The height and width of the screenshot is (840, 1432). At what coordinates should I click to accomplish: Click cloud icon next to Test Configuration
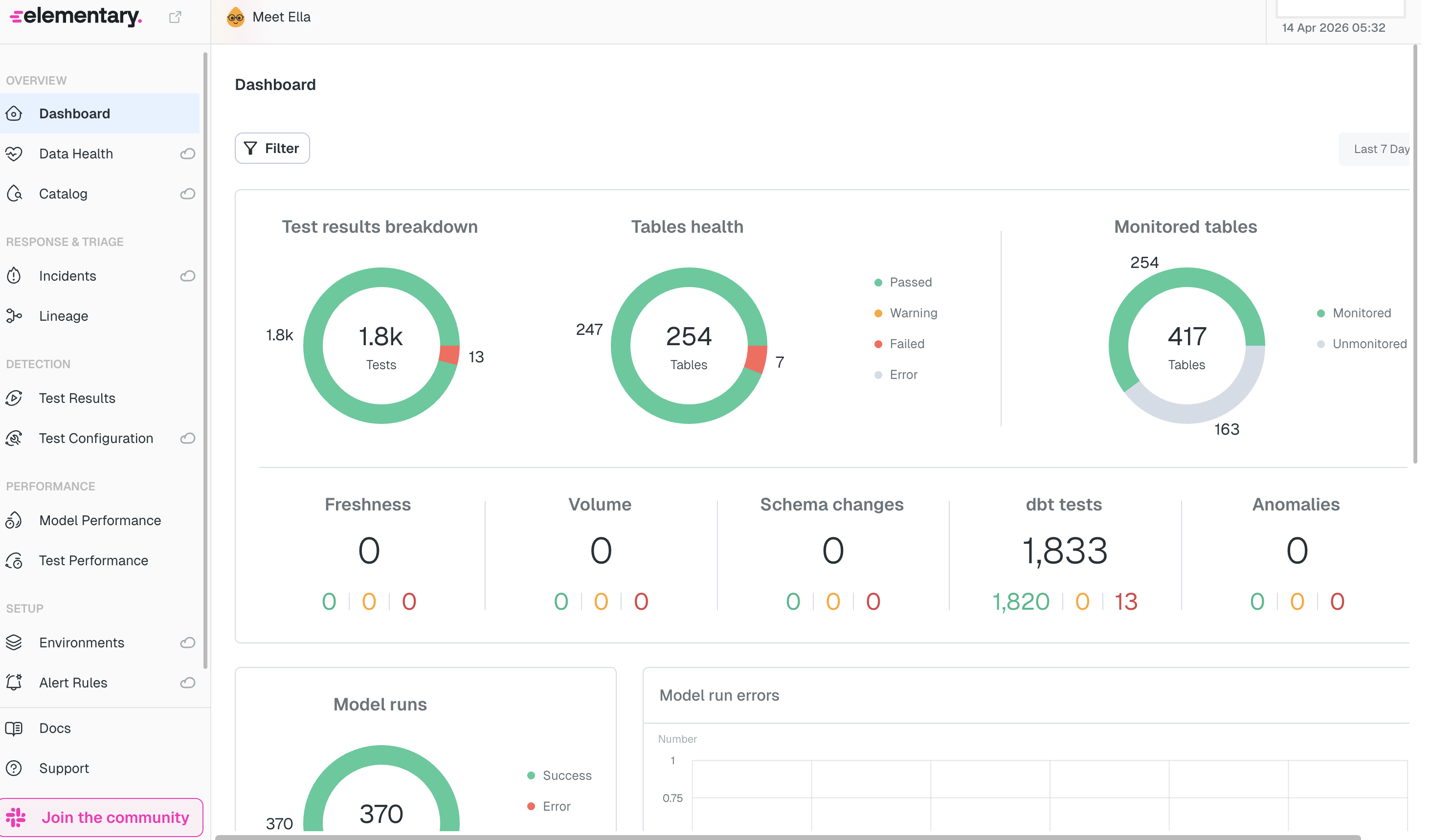pos(187,439)
